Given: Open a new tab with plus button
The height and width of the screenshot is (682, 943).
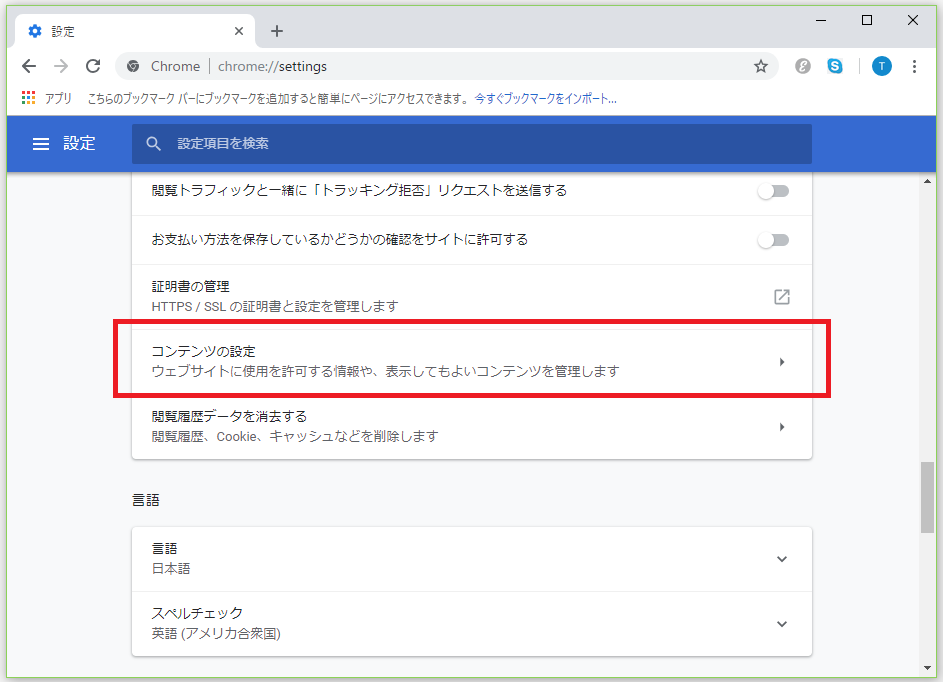Looking at the screenshot, I should point(277,31).
